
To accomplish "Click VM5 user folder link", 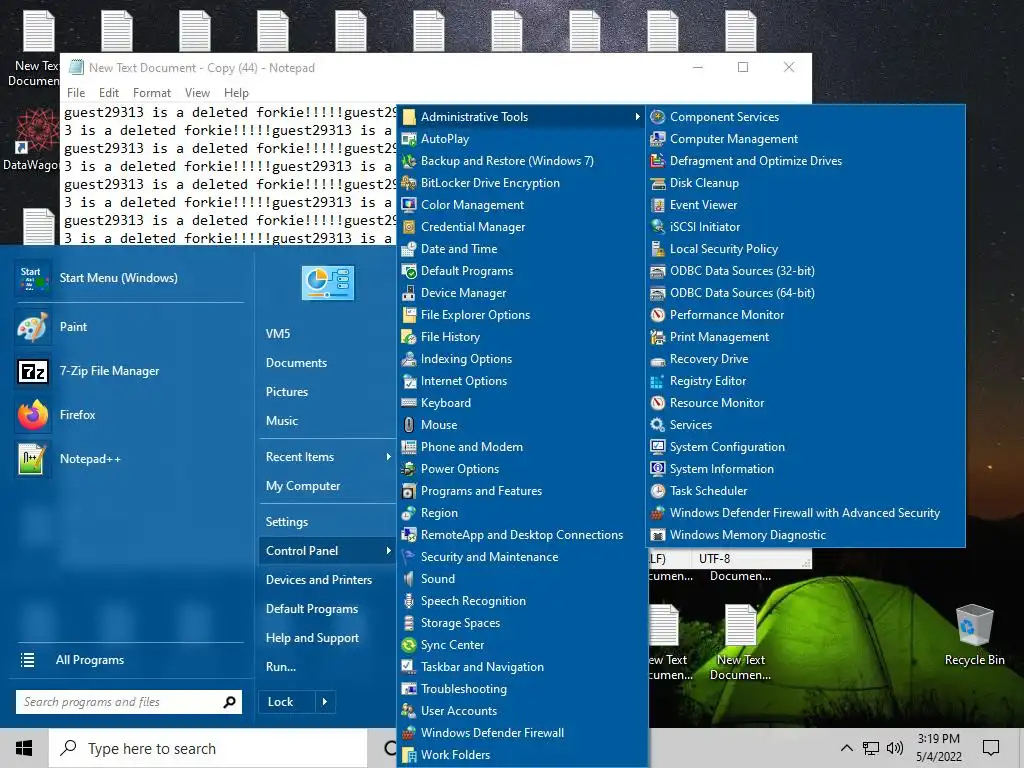I will [278, 334].
